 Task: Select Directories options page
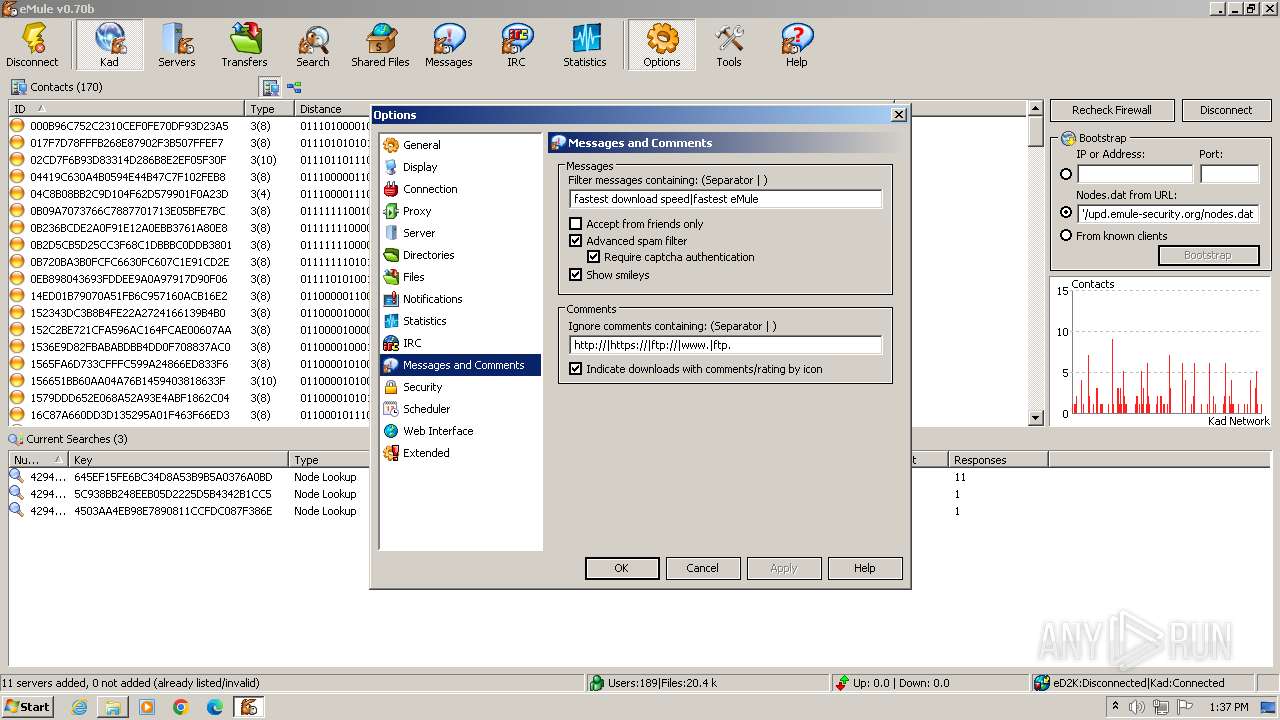(x=428, y=255)
